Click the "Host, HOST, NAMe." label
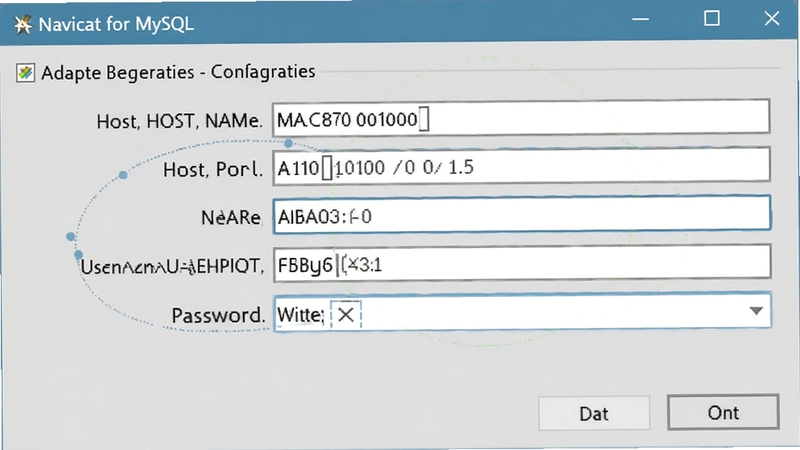The height and width of the screenshot is (450, 800). click(179, 121)
